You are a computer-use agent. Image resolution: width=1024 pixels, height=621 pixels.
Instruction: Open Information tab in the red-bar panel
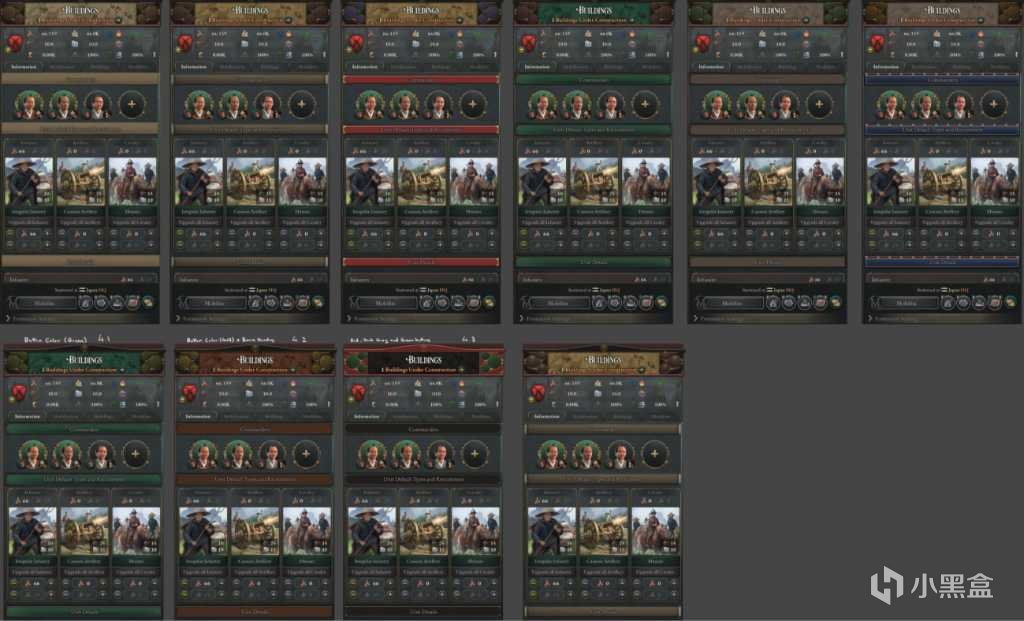[364, 67]
